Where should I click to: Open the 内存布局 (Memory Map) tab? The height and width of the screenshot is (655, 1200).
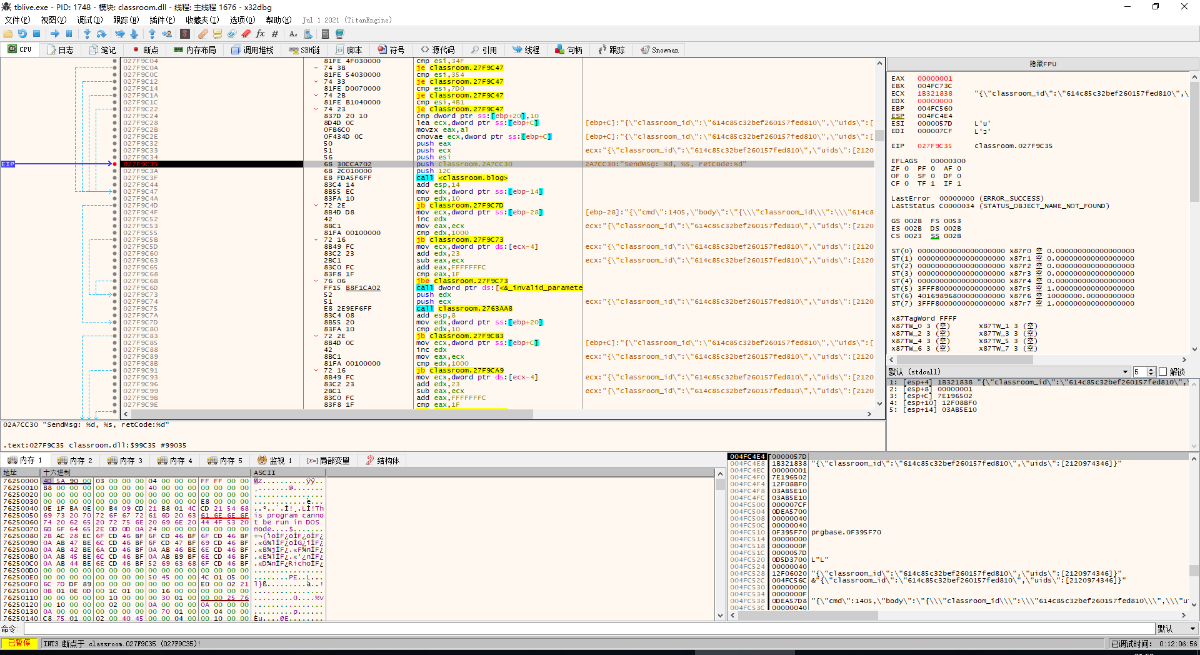[x=195, y=49]
